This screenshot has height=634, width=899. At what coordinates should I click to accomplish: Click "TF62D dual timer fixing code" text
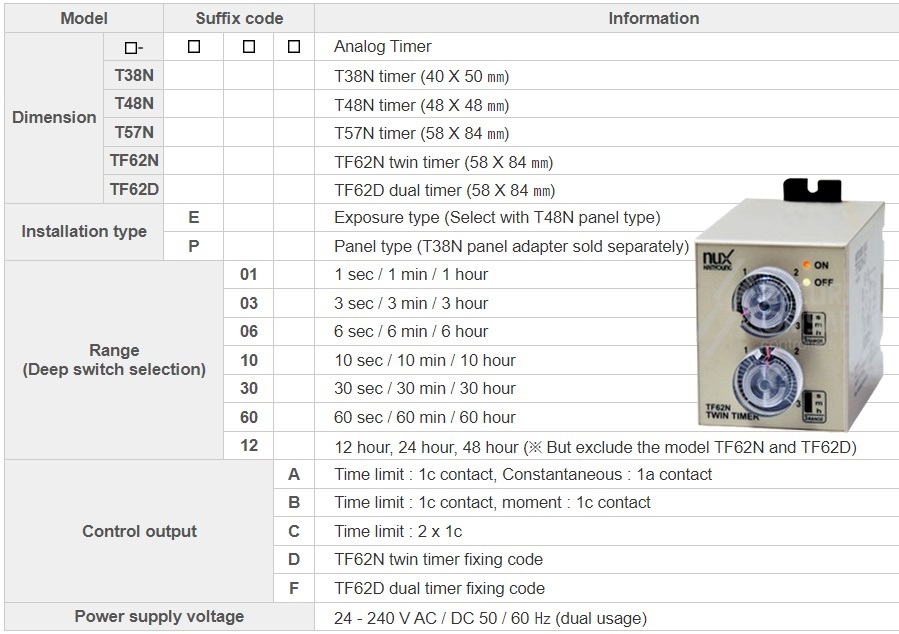[439, 589]
